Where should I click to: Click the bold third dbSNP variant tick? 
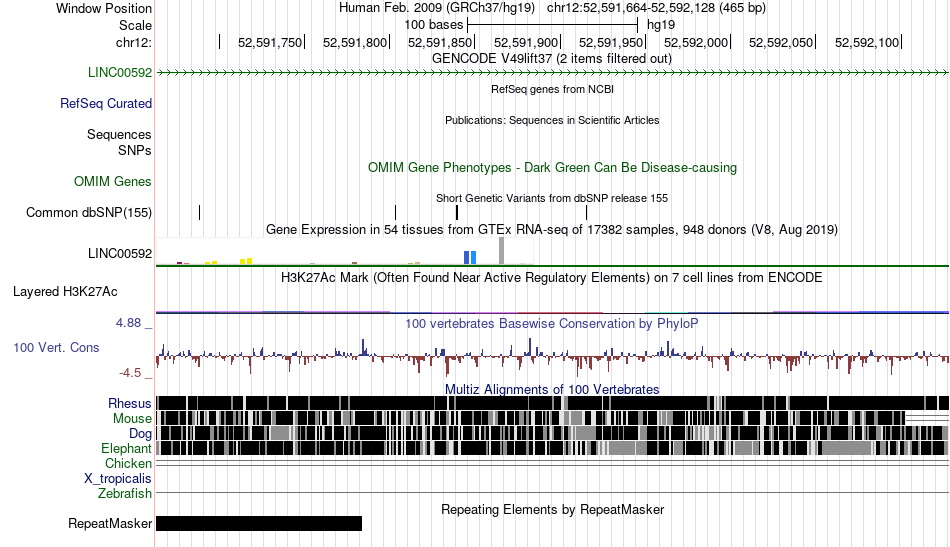457,213
